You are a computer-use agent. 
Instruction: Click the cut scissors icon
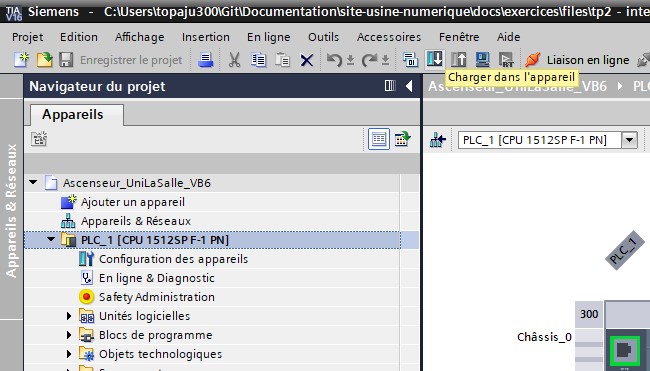(x=235, y=60)
